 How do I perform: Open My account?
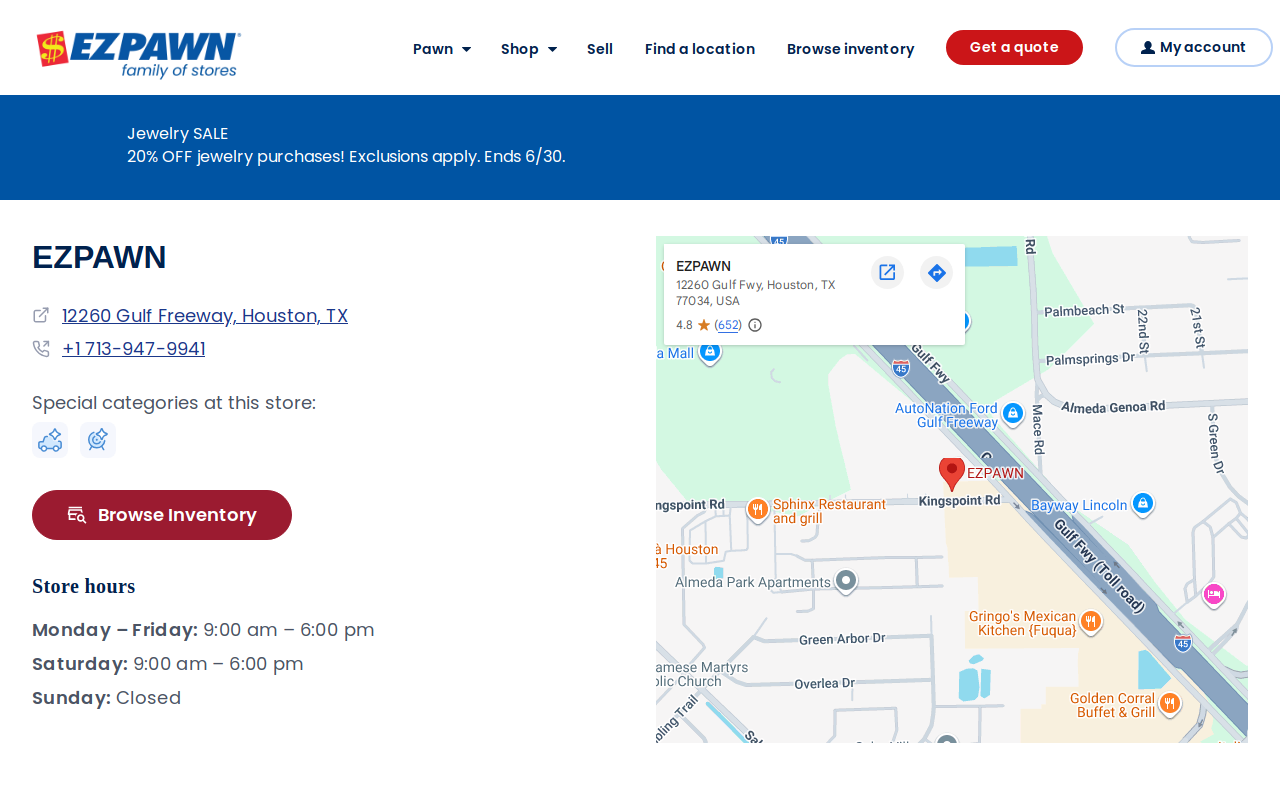[x=1194, y=47]
